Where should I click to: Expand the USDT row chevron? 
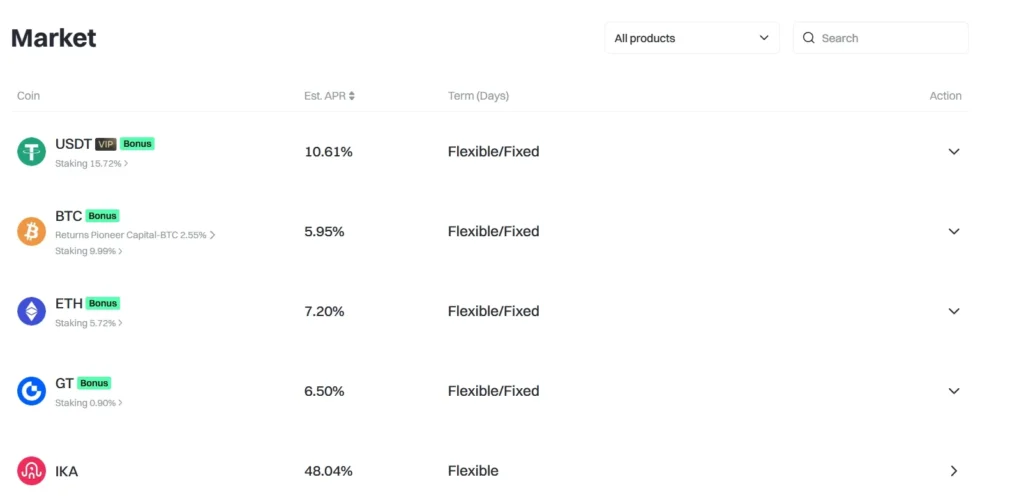[953, 152]
